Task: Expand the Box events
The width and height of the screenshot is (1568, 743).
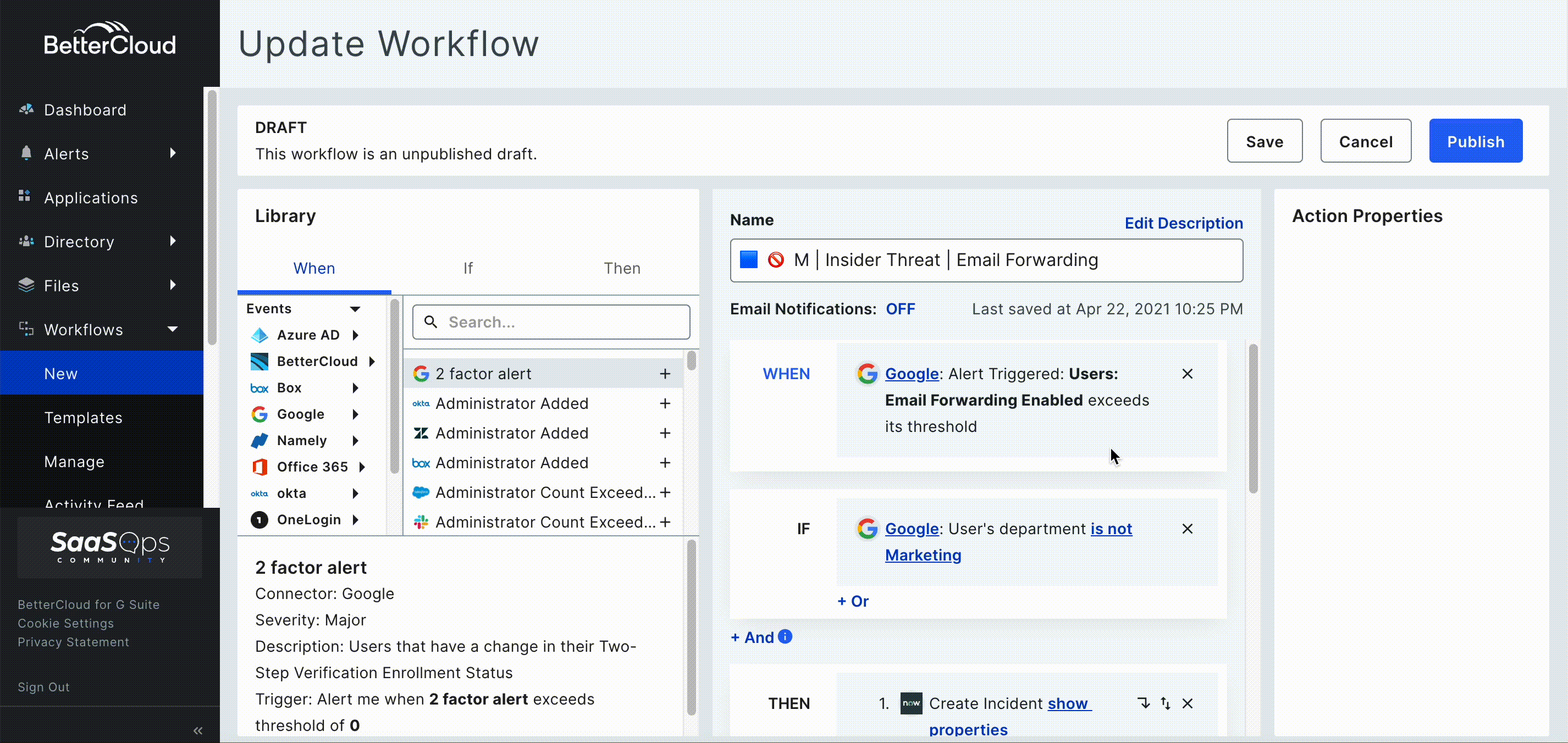Action: (x=355, y=387)
